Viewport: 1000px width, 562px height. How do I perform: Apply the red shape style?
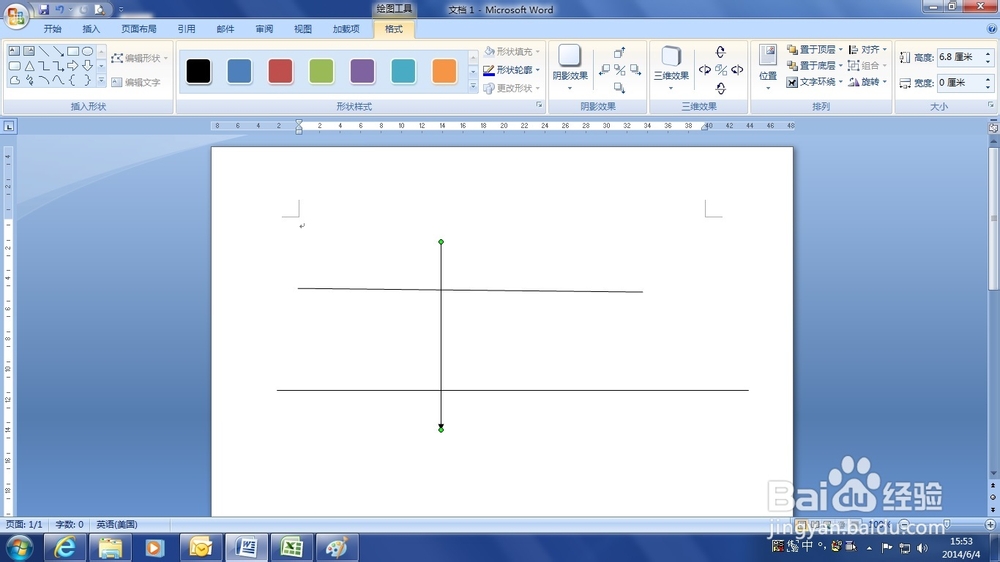click(x=280, y=71)
